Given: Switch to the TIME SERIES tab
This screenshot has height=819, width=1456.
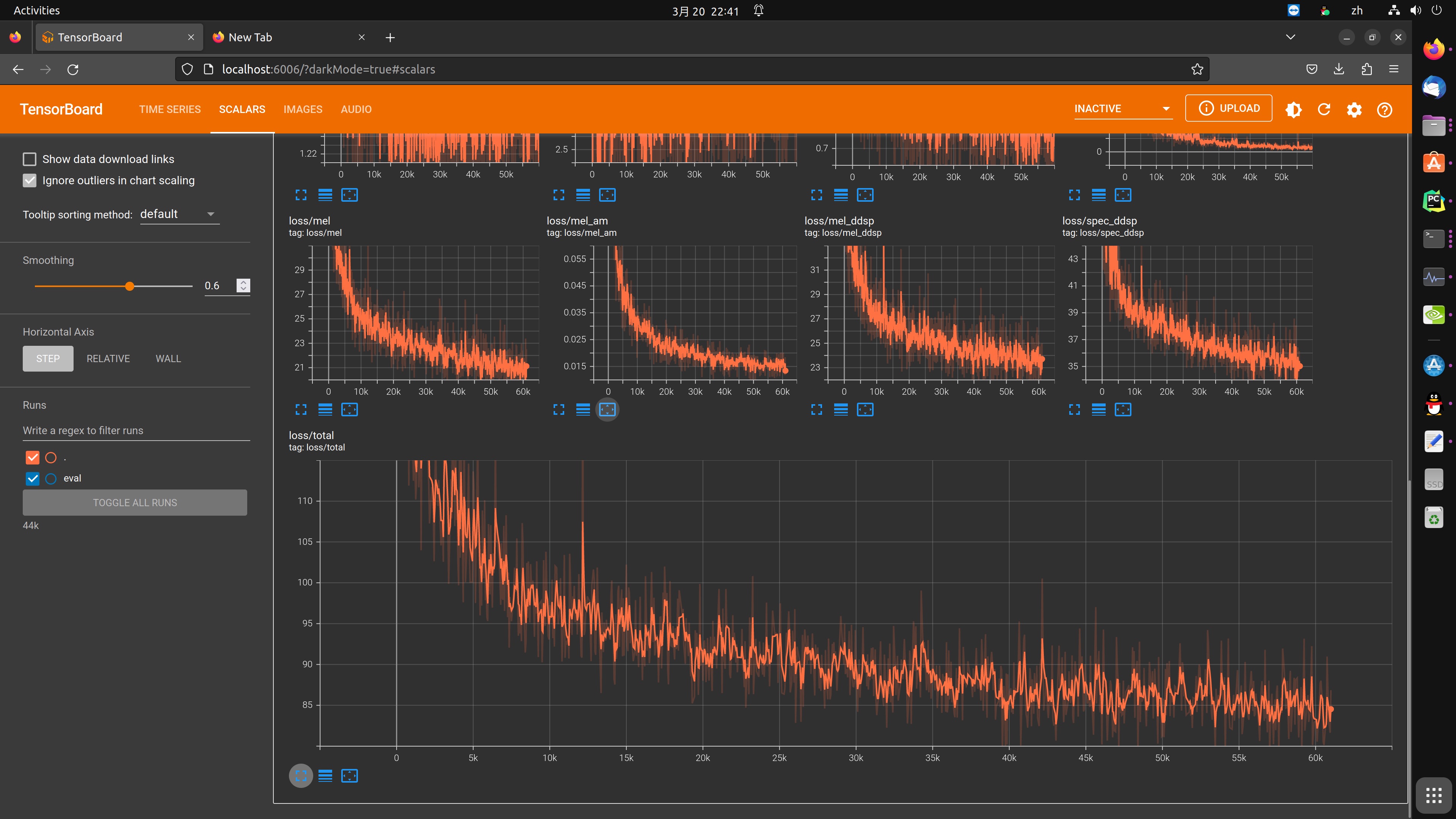Looking at the screenshot, I should (x=169, y=109).
